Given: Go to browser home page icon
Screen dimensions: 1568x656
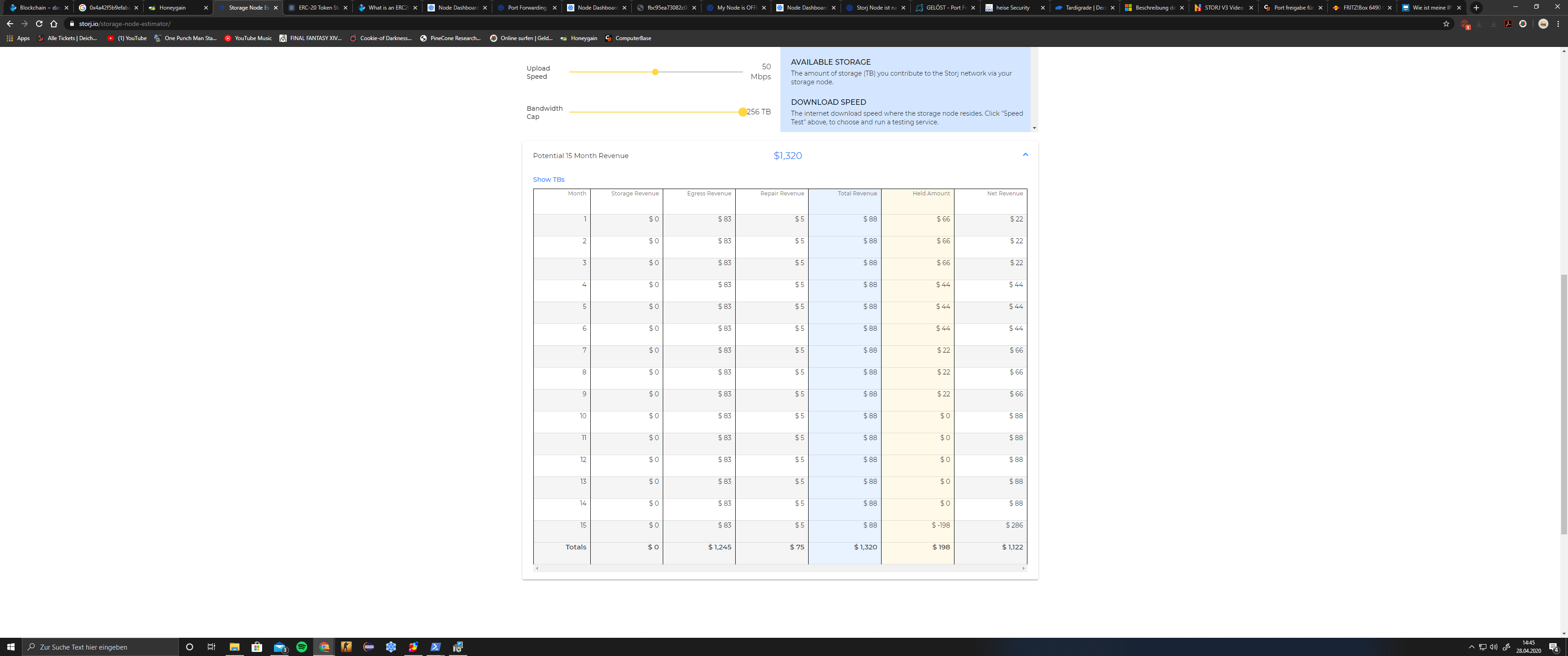Looking at the screenshot, I should [54, 24].
